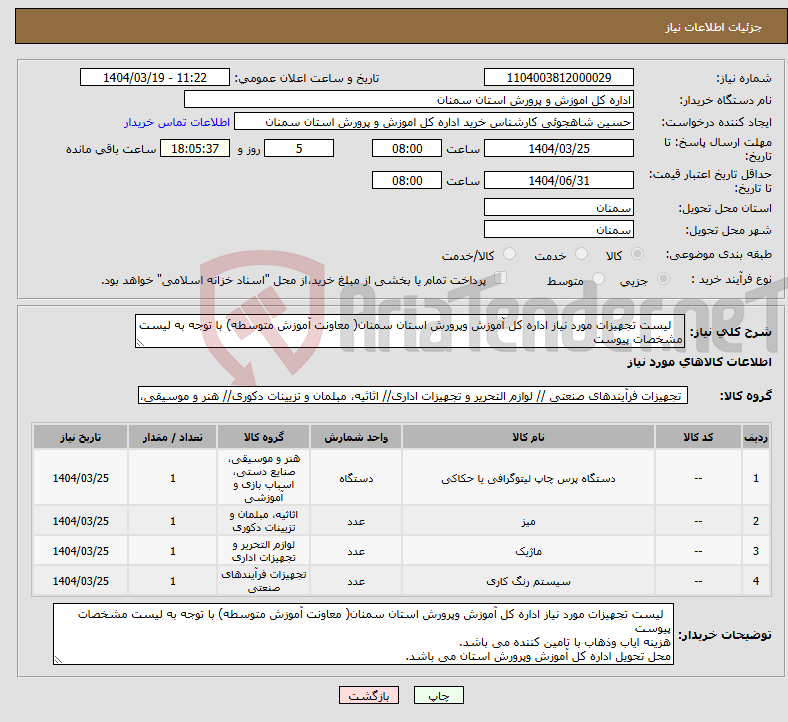Click the announcement date field 1404/03/19 - 11:22

[x=155, y=77]
